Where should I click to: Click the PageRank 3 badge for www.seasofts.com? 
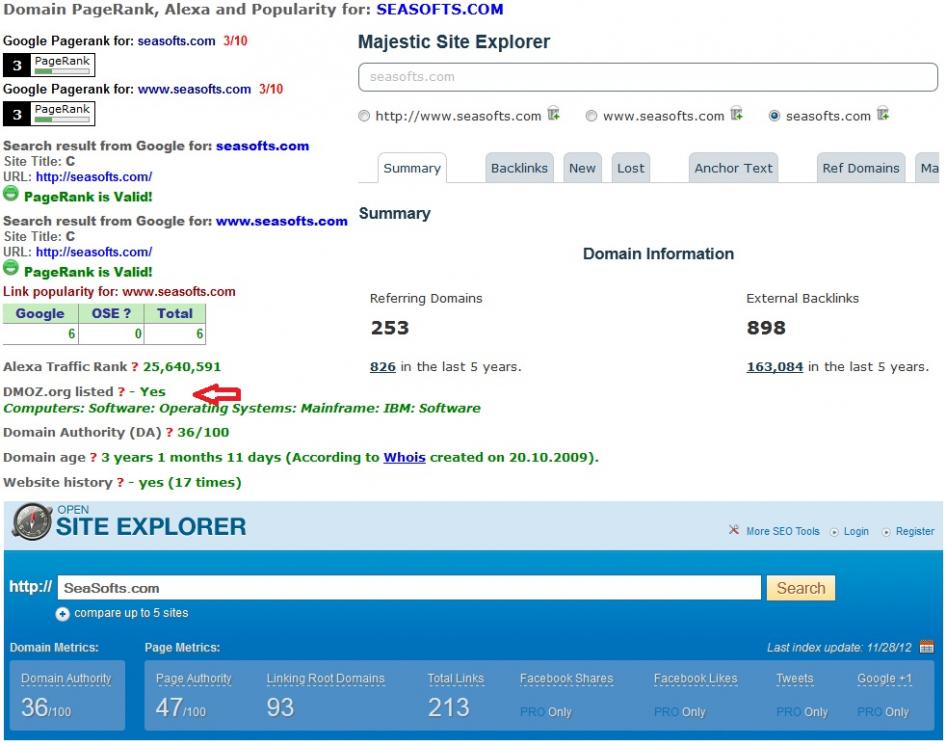(49, 113)
